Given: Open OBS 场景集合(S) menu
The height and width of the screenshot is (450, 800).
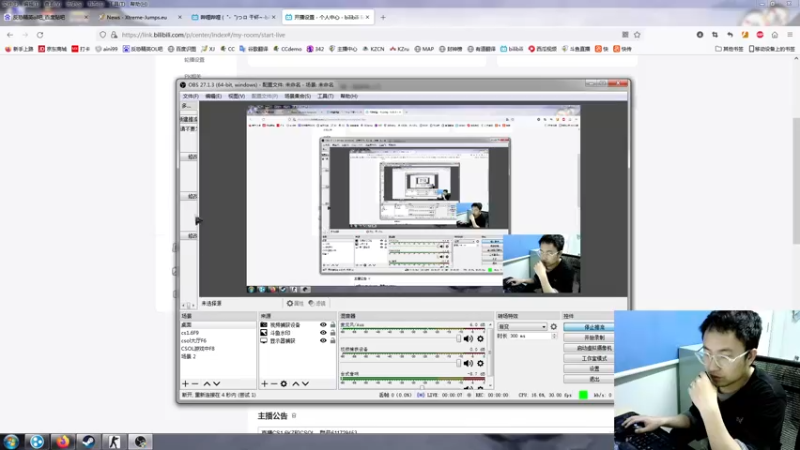Looking at the screenshot, I should [x=297, y=96].
